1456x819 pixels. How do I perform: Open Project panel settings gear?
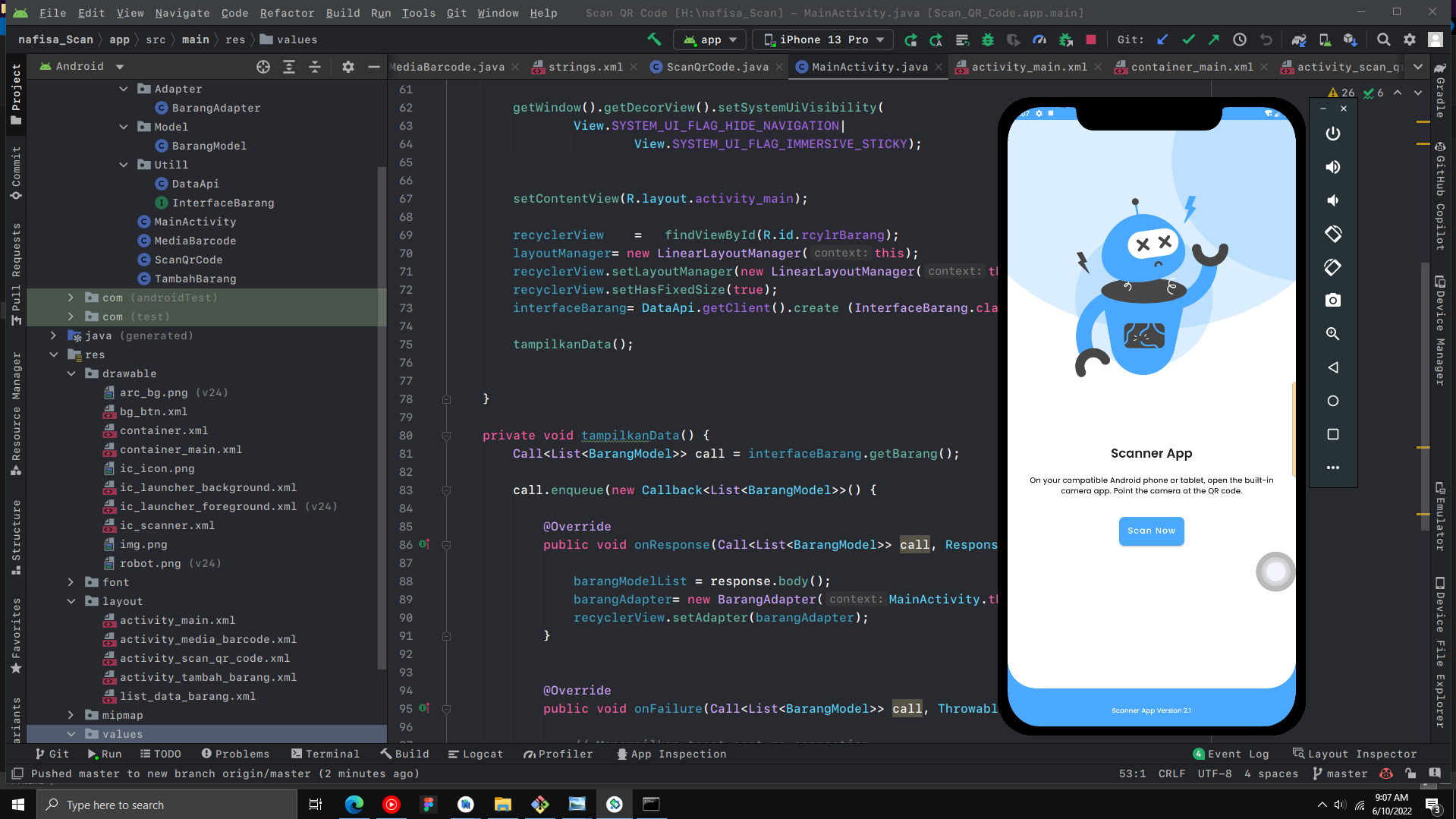tap(348, 67)
